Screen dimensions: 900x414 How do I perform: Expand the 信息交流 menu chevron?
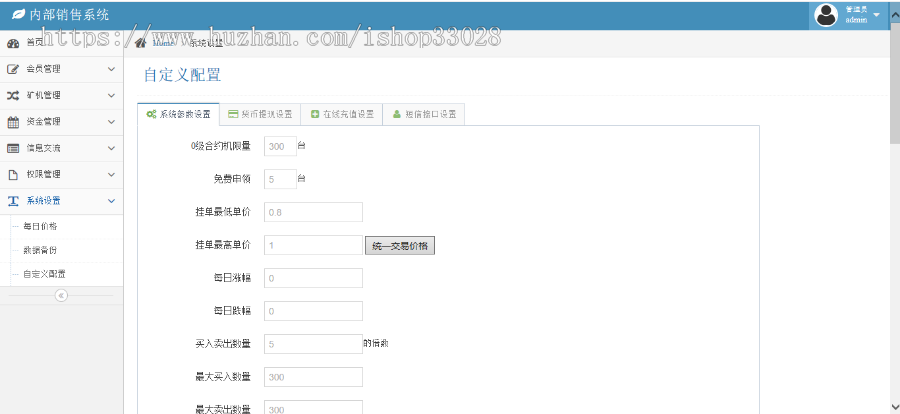(111, 148)
